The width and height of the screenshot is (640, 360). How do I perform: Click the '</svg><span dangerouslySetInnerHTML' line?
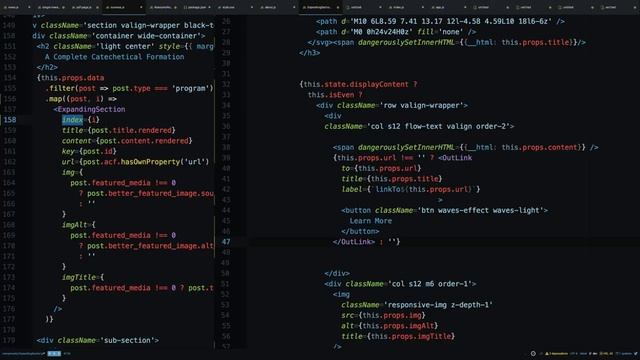tap(447, 42)
